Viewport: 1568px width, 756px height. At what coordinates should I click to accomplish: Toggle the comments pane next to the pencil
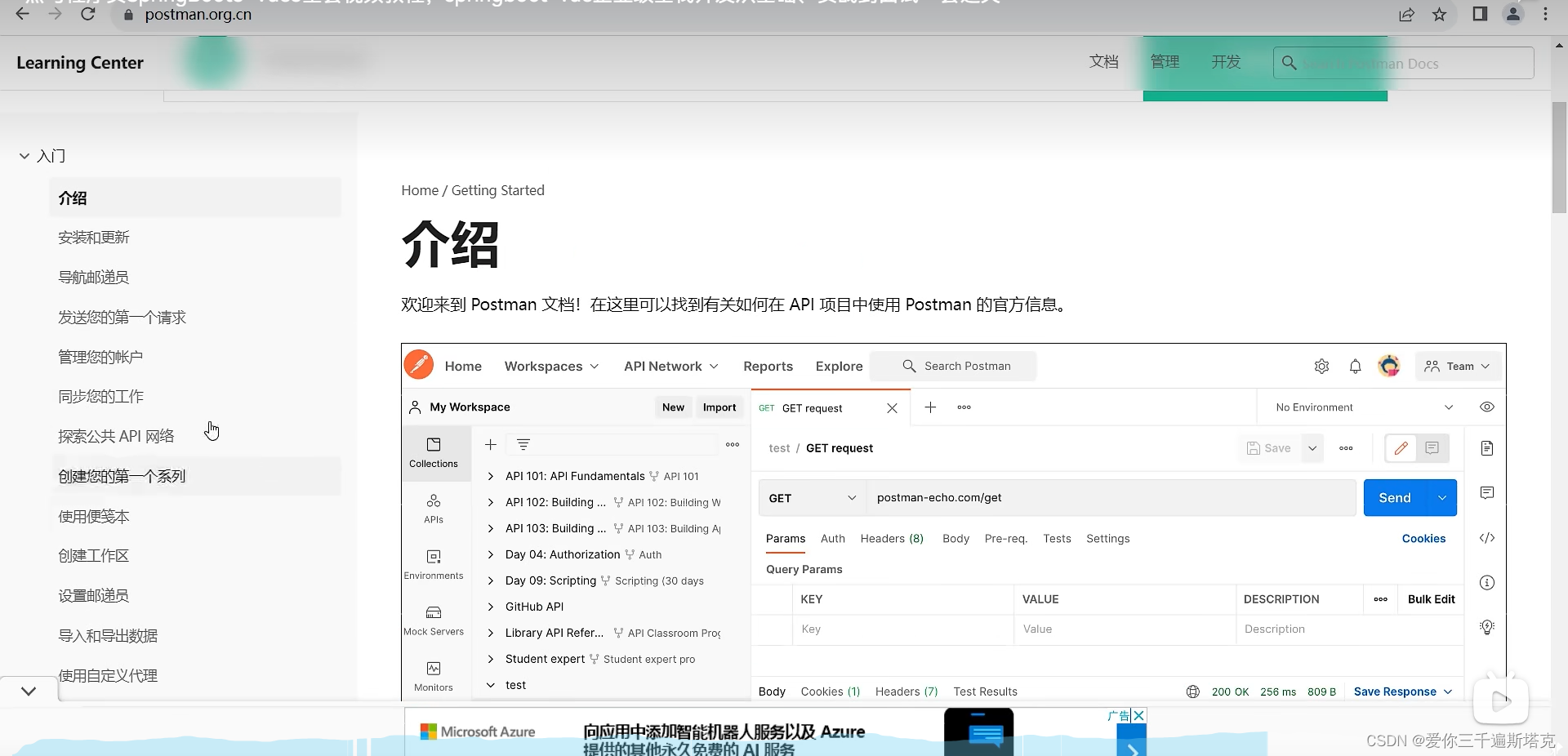point(1432,447)
